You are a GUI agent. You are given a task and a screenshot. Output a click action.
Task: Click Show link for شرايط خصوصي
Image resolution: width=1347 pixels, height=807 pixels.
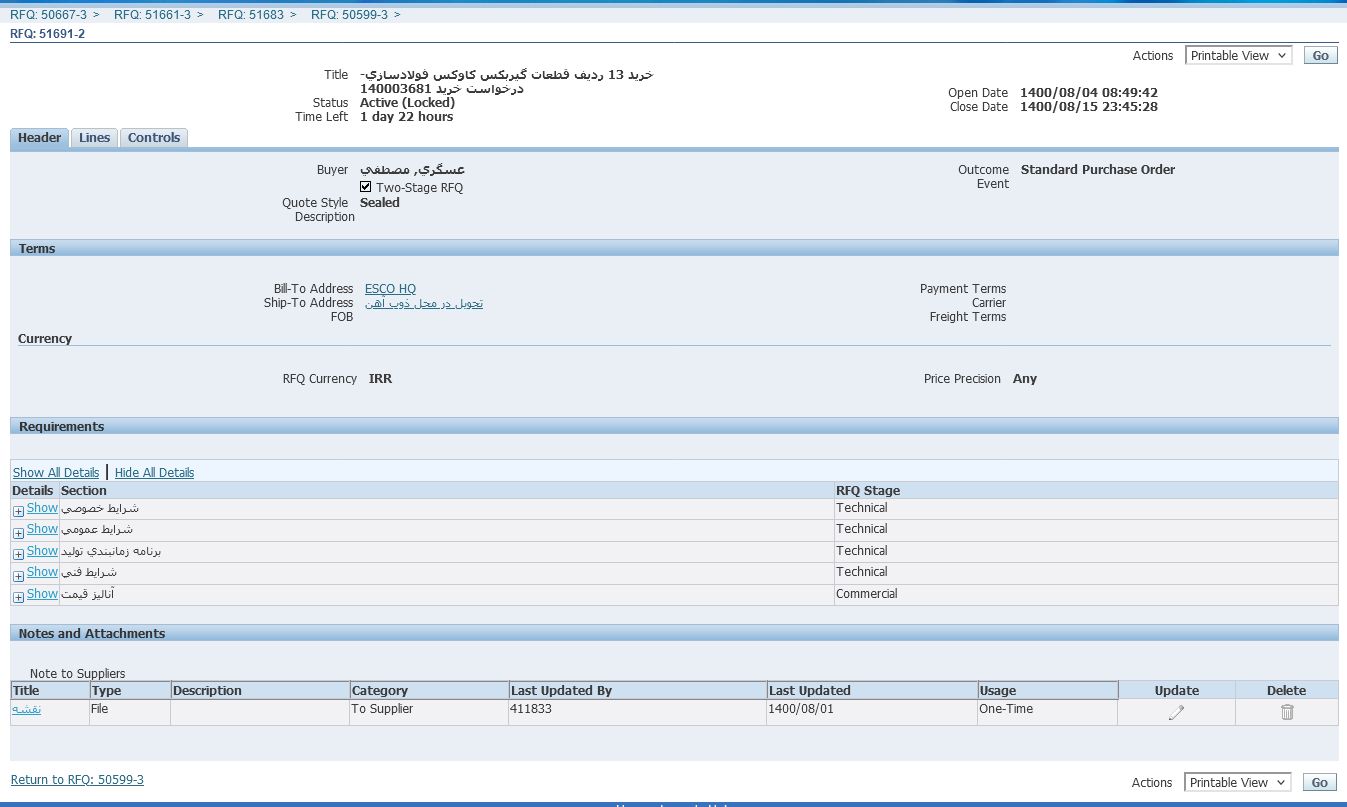[42, 508]
